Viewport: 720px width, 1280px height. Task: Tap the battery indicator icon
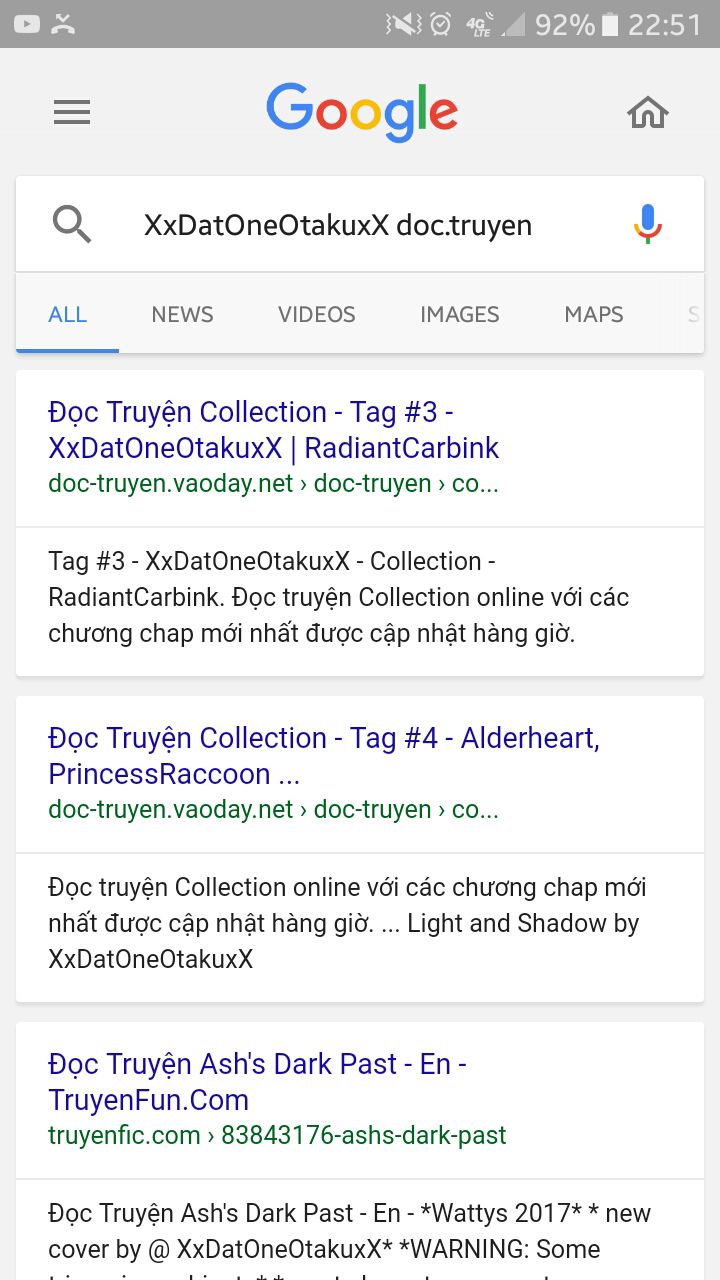point(610,23)
